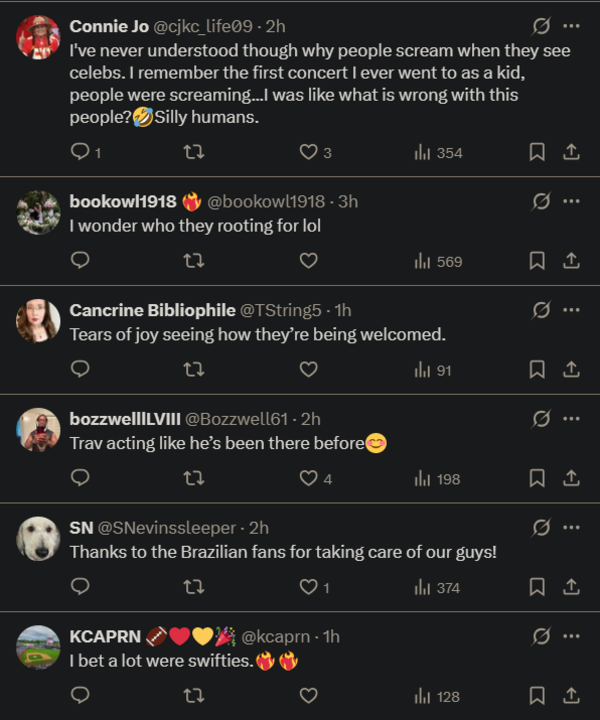Open Grok icon on Connie Jo's tweet
Screen dimensions: 600x720
tap(541, 27)
